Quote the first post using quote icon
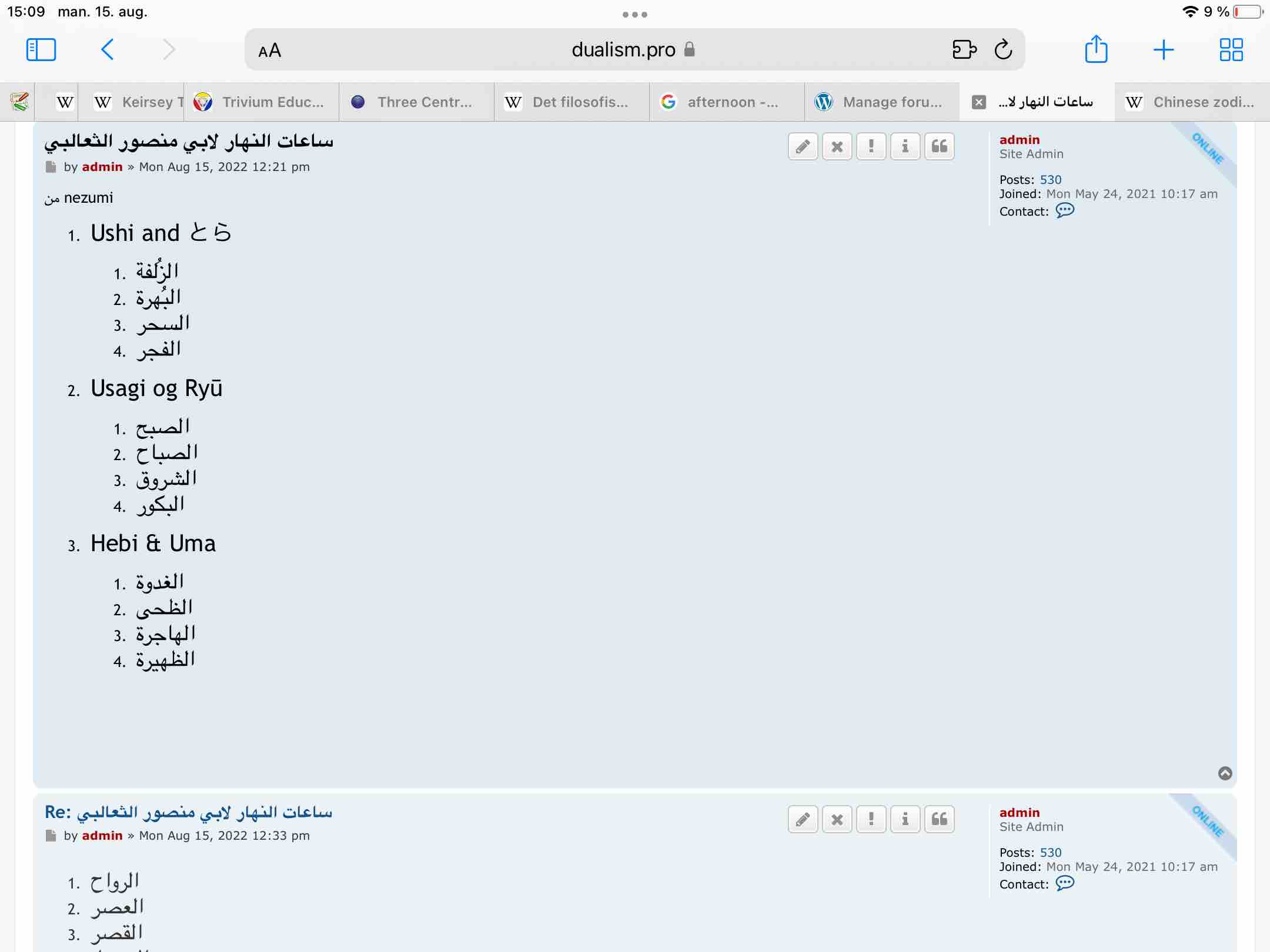This screenshot has height=952, width=1270. tap(939, 146)
